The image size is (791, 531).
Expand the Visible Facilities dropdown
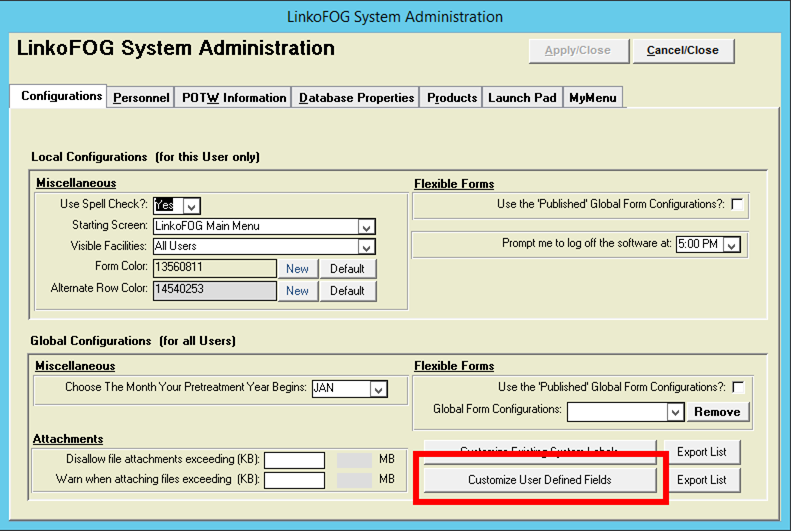click(367, 247)
